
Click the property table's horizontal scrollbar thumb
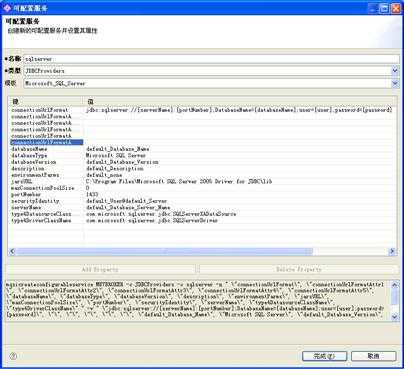165,251
